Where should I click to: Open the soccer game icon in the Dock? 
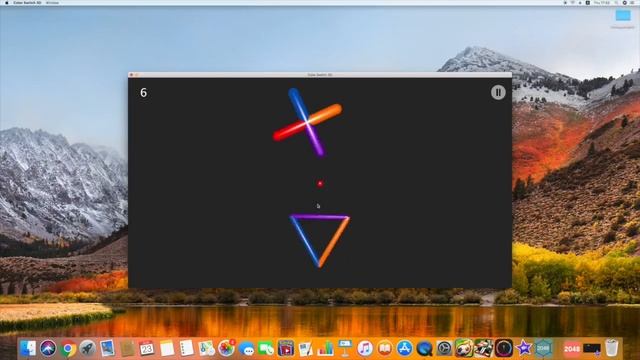pyautogui.click(x=464, y=349)
